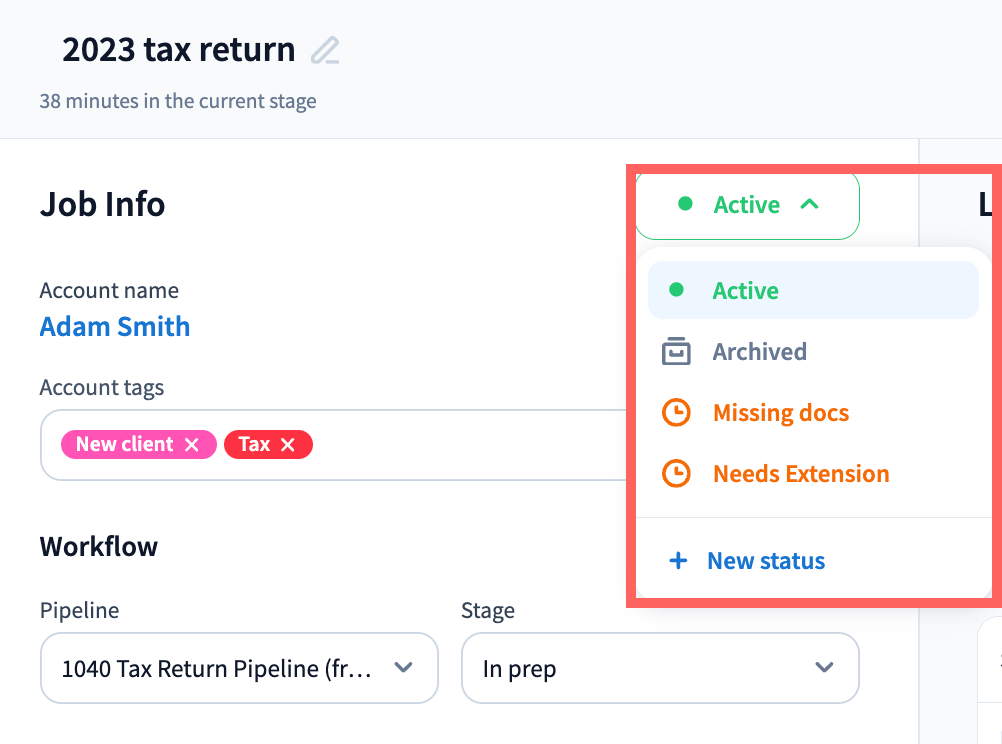The width and height of the screenshot is (1002, 744).
Task: Click green dot in Active menu option
Action: 676,291
